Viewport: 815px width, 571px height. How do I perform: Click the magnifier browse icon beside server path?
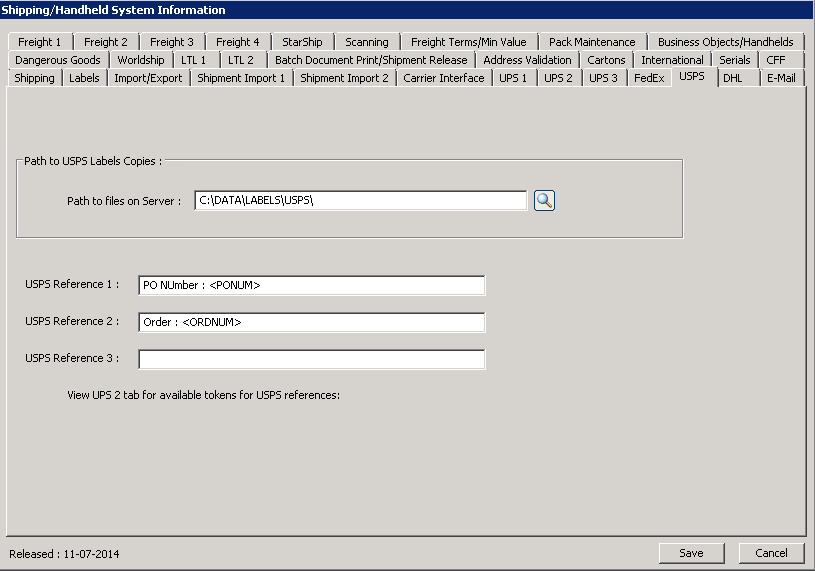(x=544, y=201)
